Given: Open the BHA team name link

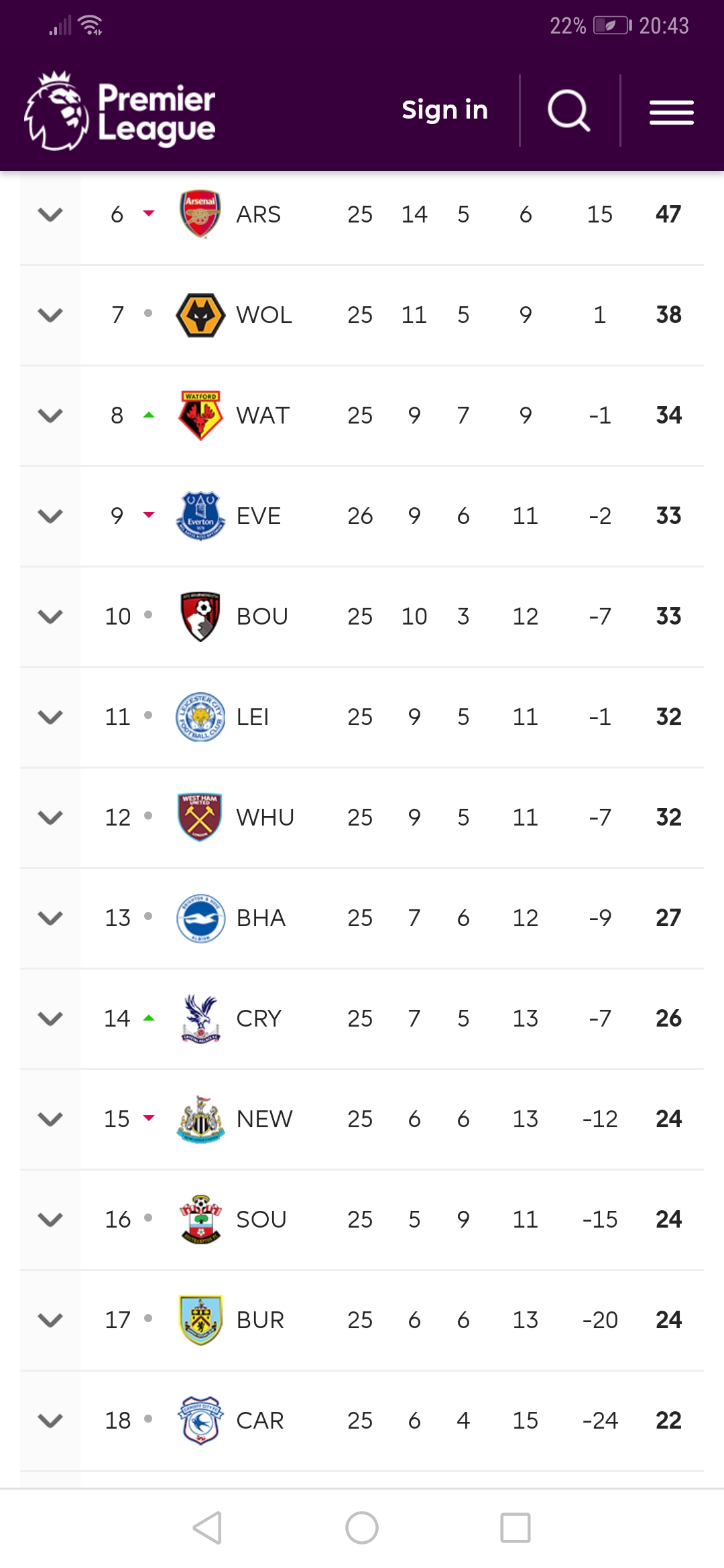Looking at the screenshot, I should (261, 918).
